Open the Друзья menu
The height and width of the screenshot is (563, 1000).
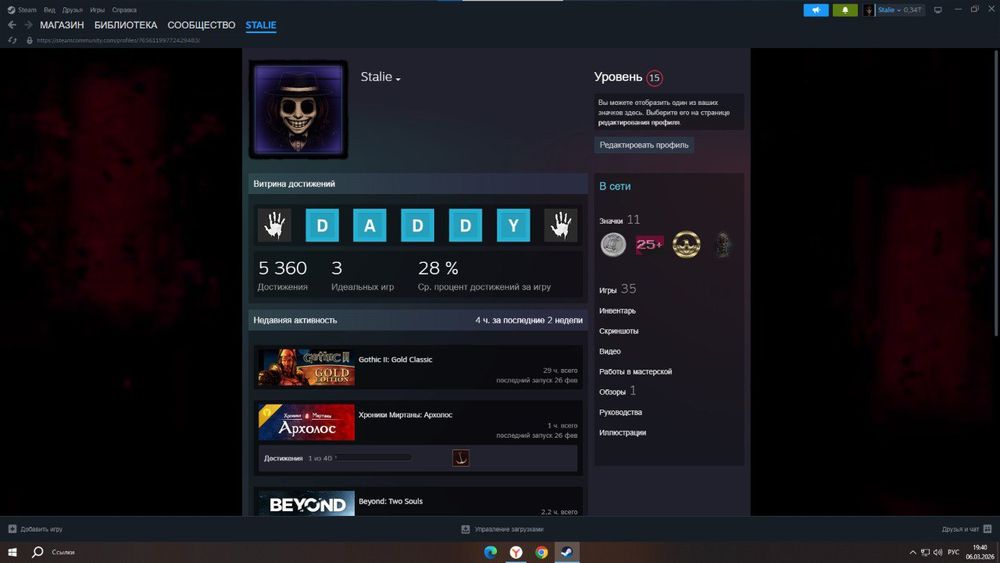tap(72, 10)
